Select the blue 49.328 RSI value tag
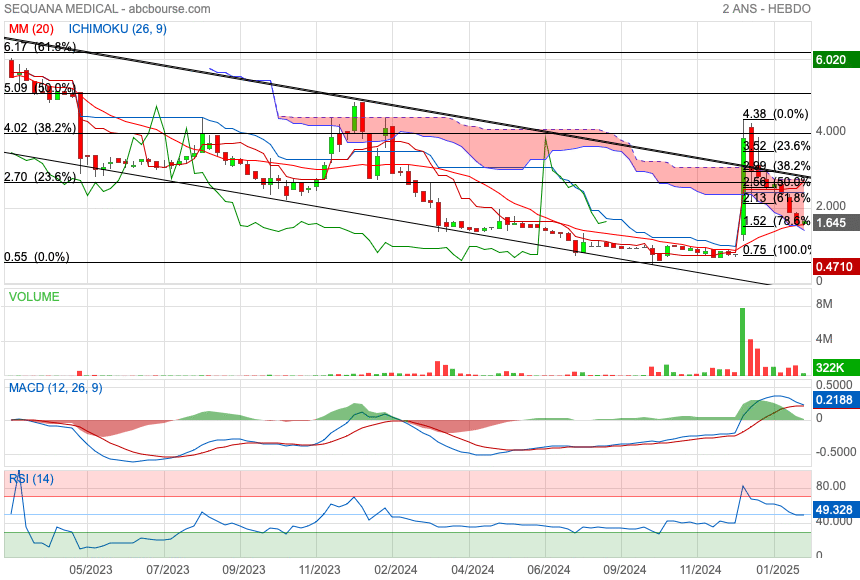This screenshot has width=860, height=580. 836,510
